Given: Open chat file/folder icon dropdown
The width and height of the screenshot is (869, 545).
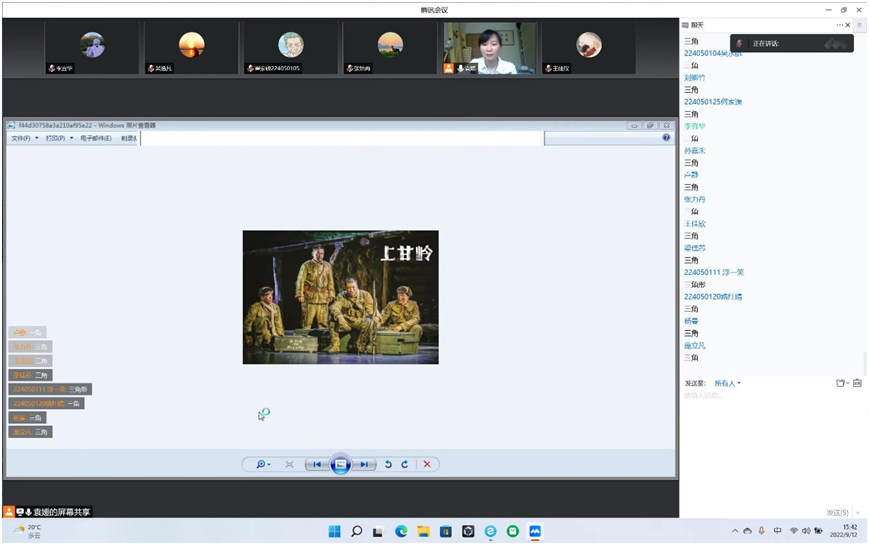Looking at the screenshot, I should (842, 383).
